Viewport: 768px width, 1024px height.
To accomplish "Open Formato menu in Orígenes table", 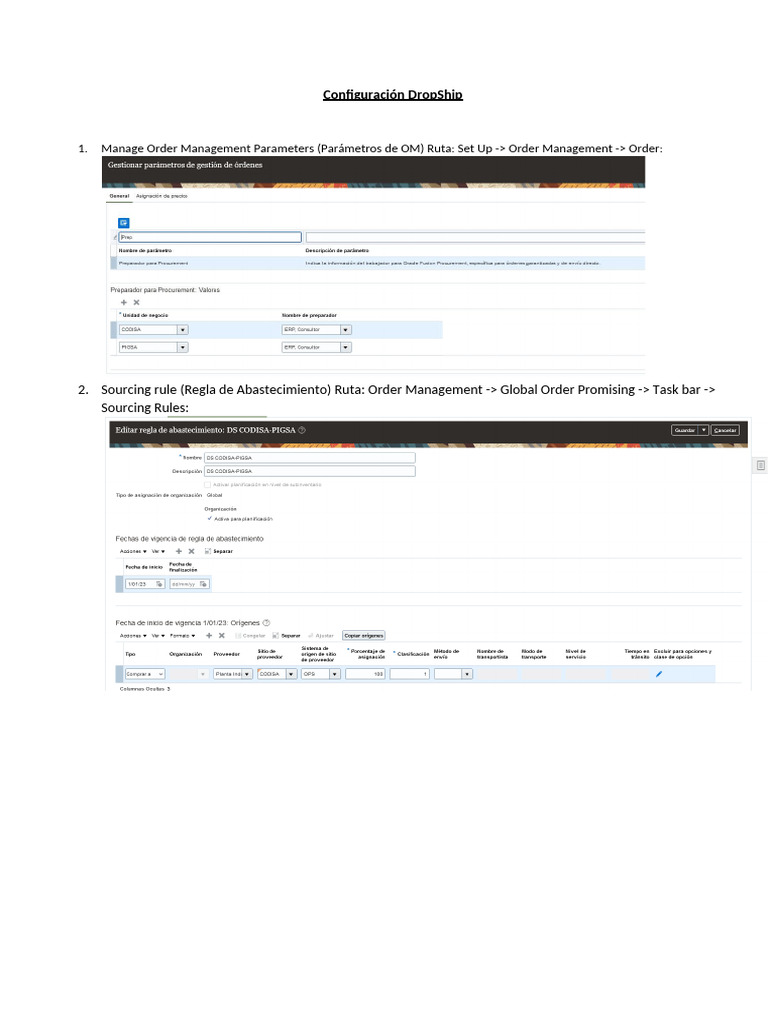I will coord(183,635).
